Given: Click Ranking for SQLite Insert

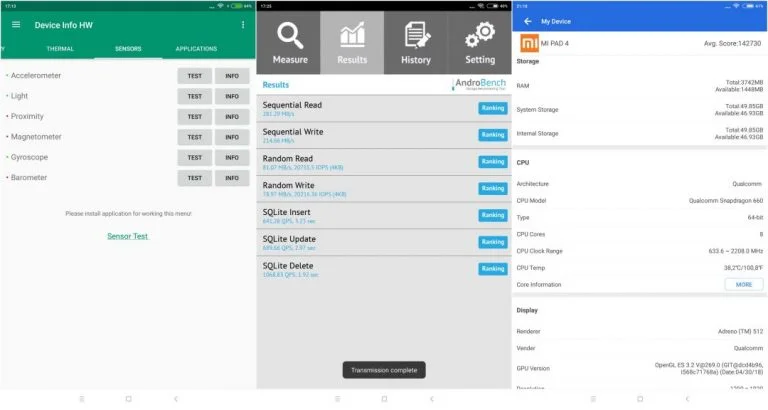Looking at the screenshot, I should (493, 215).
